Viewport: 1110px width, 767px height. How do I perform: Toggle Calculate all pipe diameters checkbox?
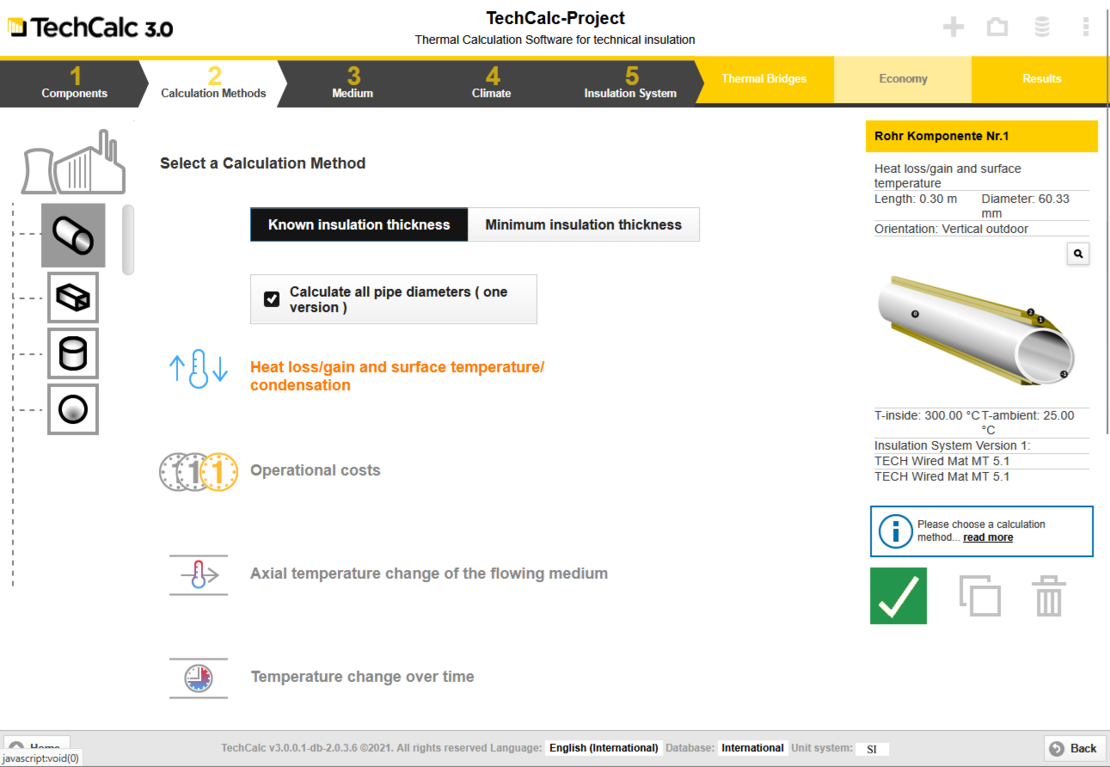click(x=272, y=299)
